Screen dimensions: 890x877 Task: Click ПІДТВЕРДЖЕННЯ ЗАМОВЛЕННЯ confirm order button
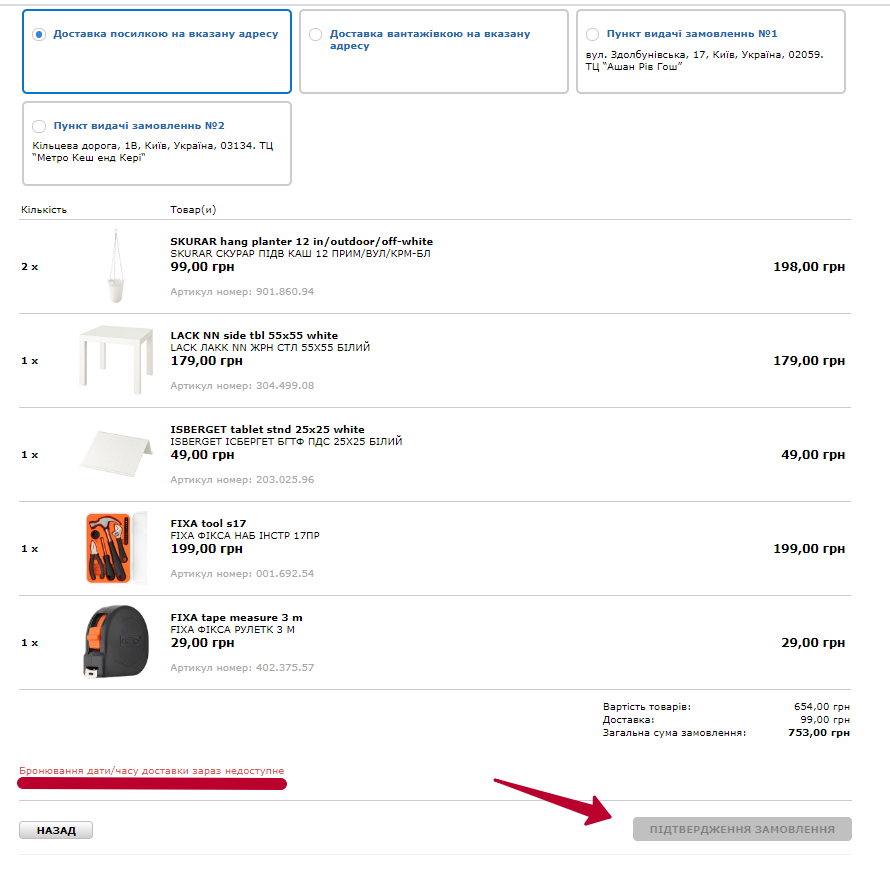click(x=742, y=829)
